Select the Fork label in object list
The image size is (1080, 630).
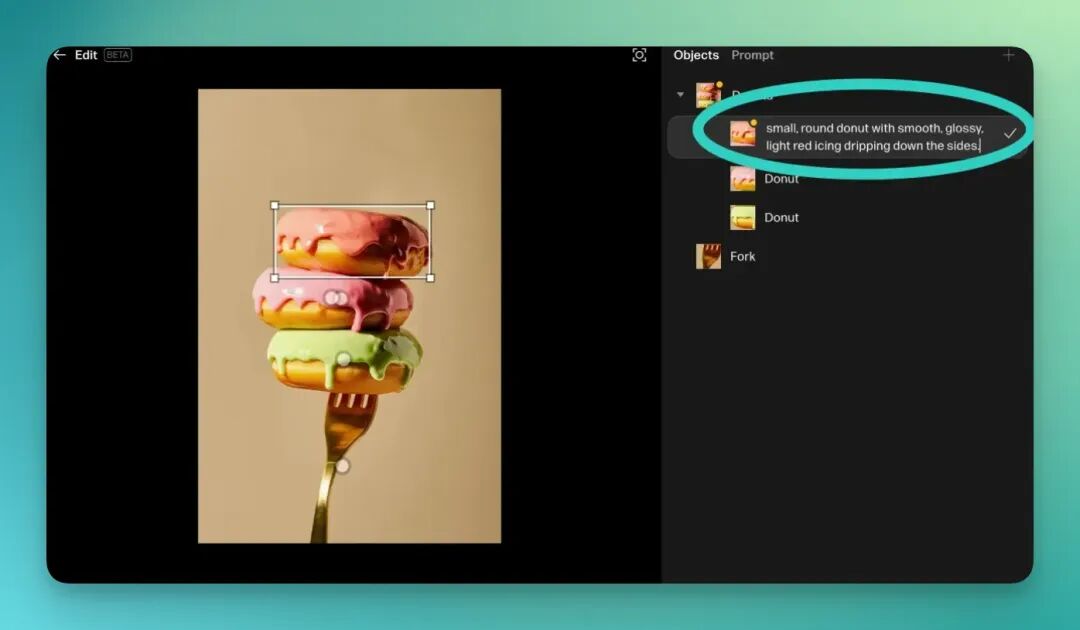(x=743, y=257)
